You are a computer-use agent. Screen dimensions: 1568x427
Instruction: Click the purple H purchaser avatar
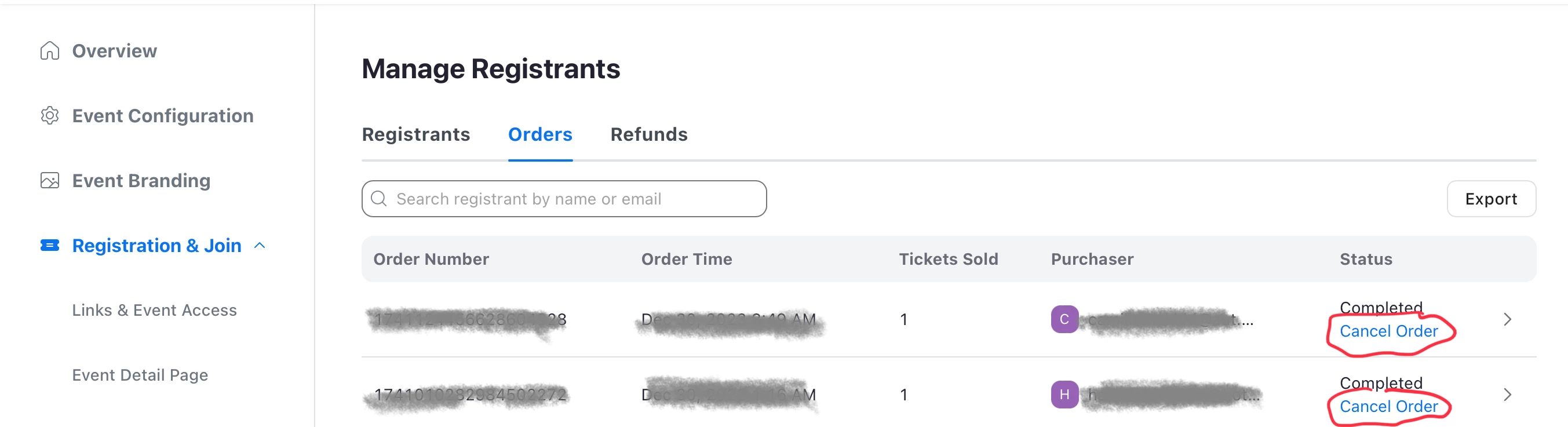[x=1064, y=395]
